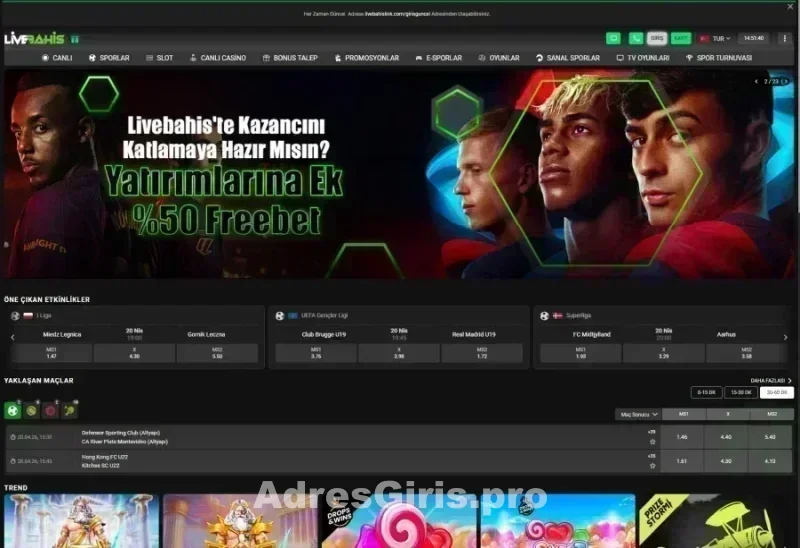Bet MS2 on Aarhus
This screenshot has width=800, height=548.
click(746, 353)
